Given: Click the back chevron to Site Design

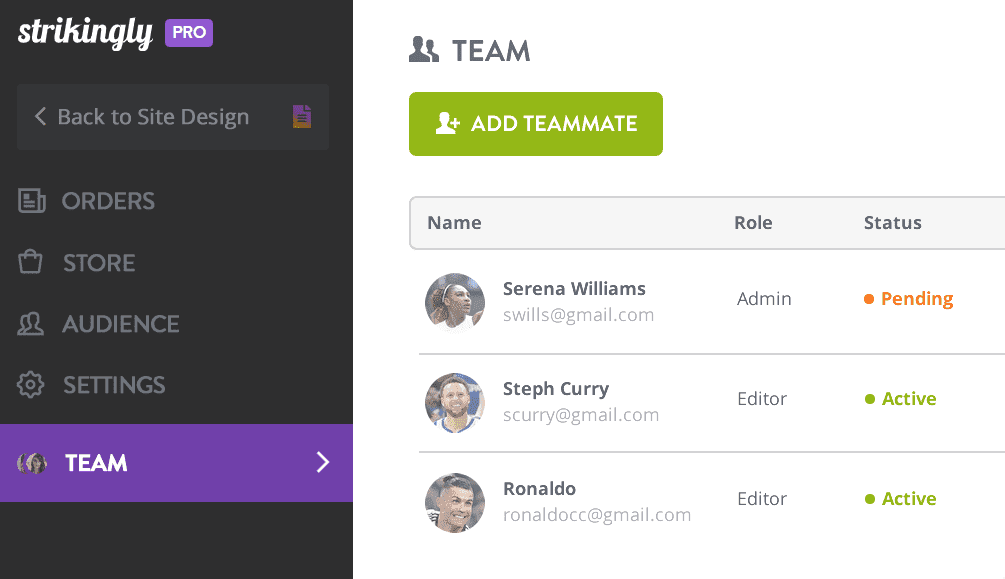Looking at the screenshot, I should click(41, 117).
